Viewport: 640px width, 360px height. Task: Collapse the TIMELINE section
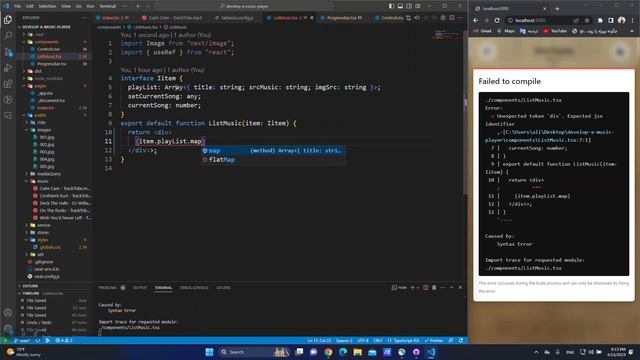[31, 293]
